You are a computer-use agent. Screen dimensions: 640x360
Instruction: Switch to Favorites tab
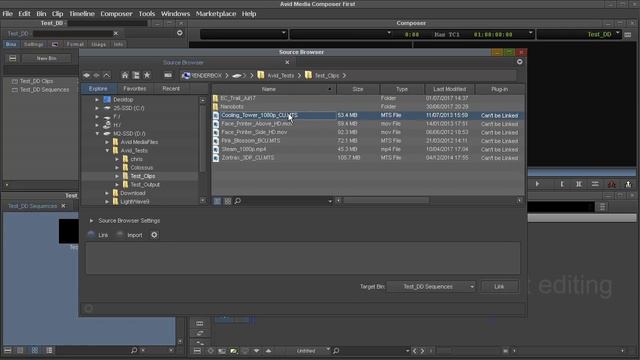(x=135, y=89)
